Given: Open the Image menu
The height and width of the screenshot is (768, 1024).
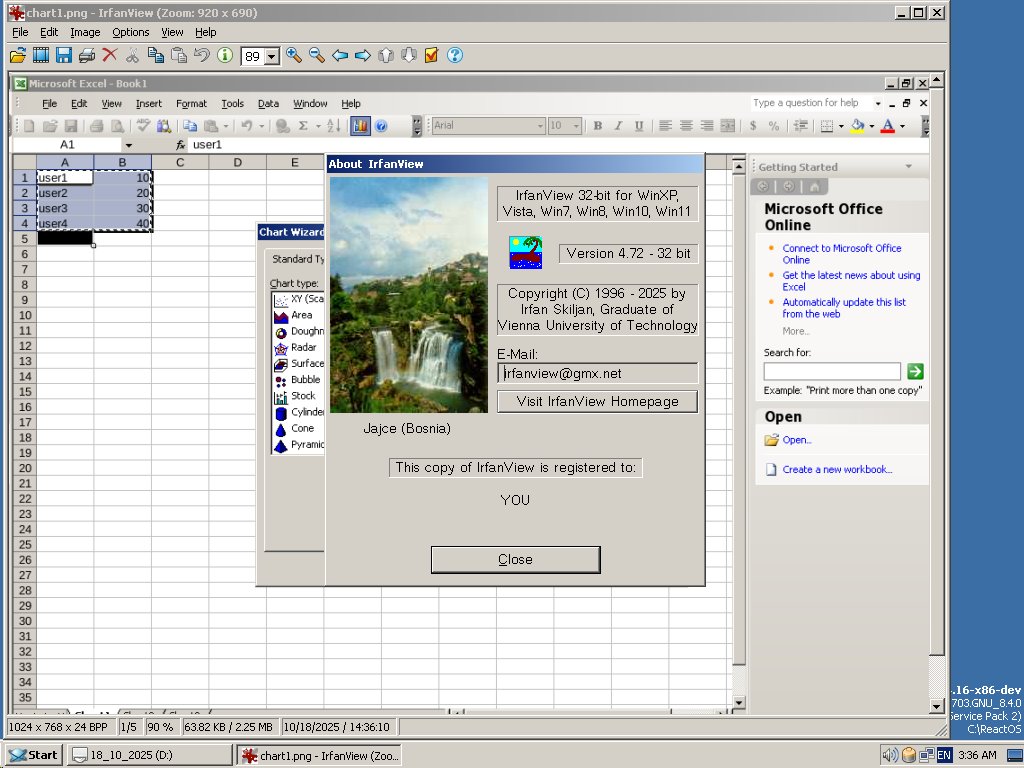Looking at the screenshot, I should [85, 32].
